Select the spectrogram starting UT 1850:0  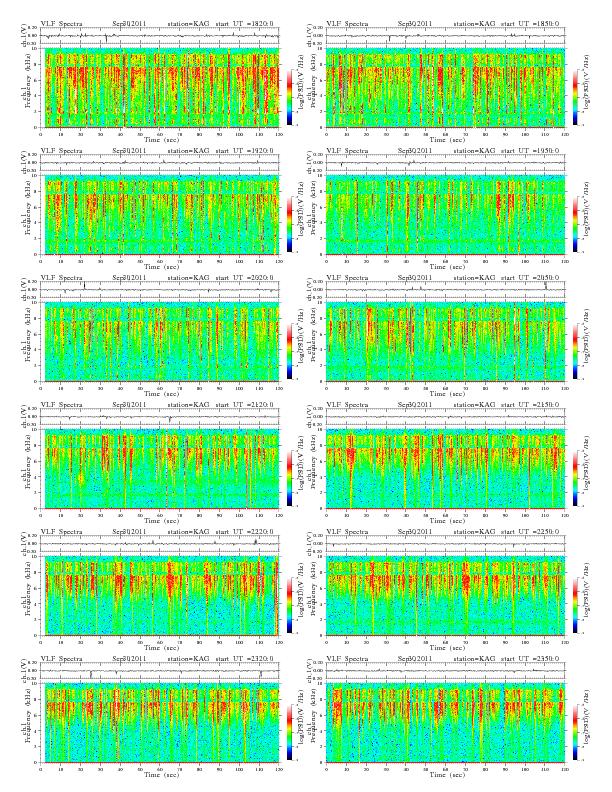446,88
